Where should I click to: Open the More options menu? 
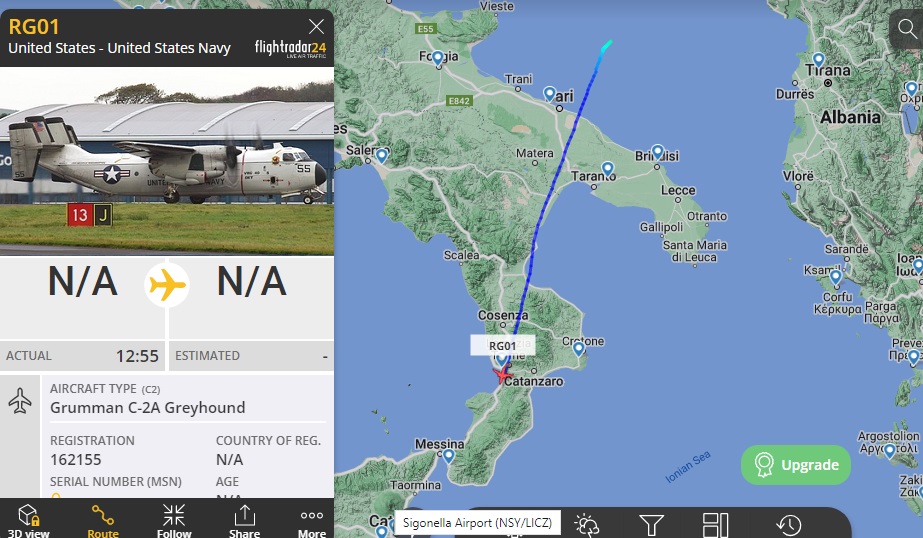[x=311, y=520]
